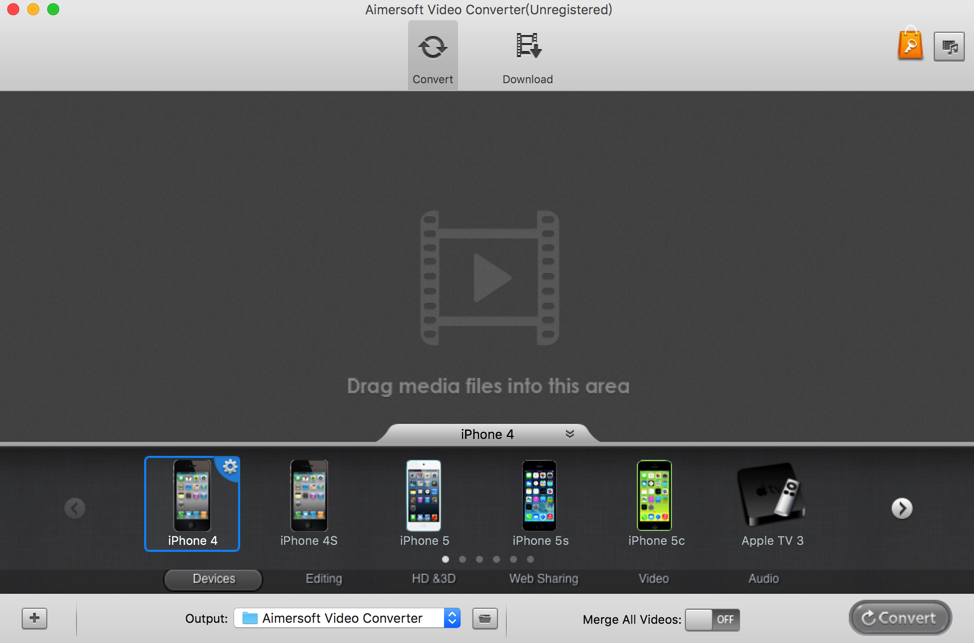The height and width of the screenshot is (643, 974).
Task: Select the Apple TV 3 preset
Action: [772, 504]
